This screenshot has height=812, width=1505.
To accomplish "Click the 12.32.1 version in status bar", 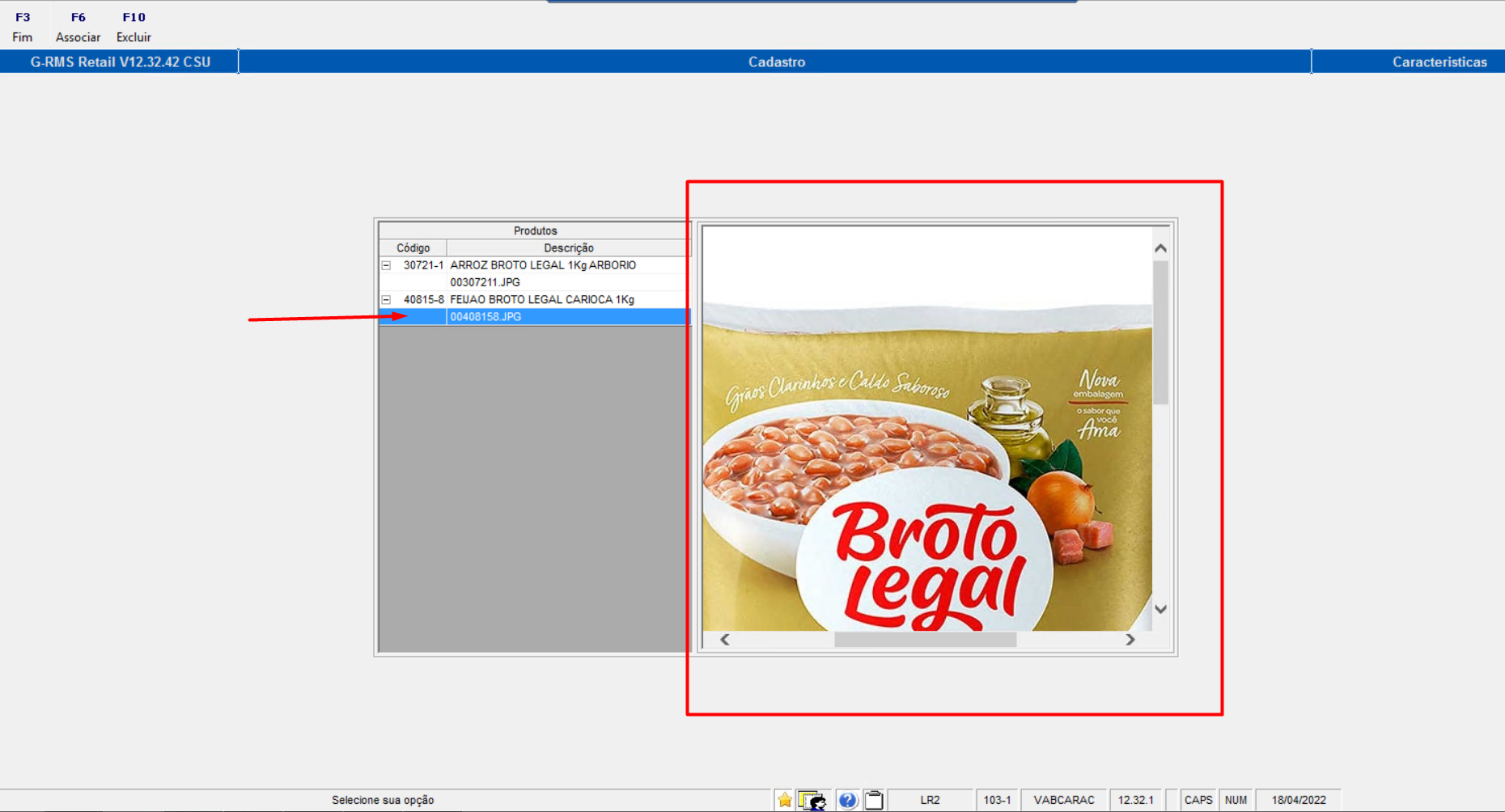I will coord(1135,800).
